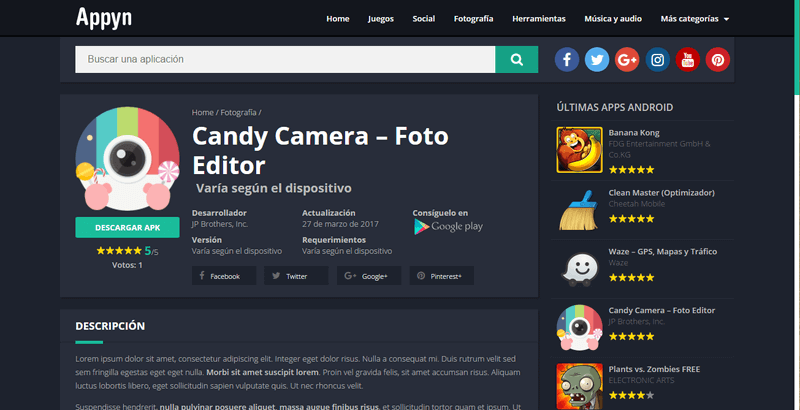The image size is (800, 410).
Task: Click the Fotografía breadcrumb link
Action: pyautogui.click(x=238, y=113)
